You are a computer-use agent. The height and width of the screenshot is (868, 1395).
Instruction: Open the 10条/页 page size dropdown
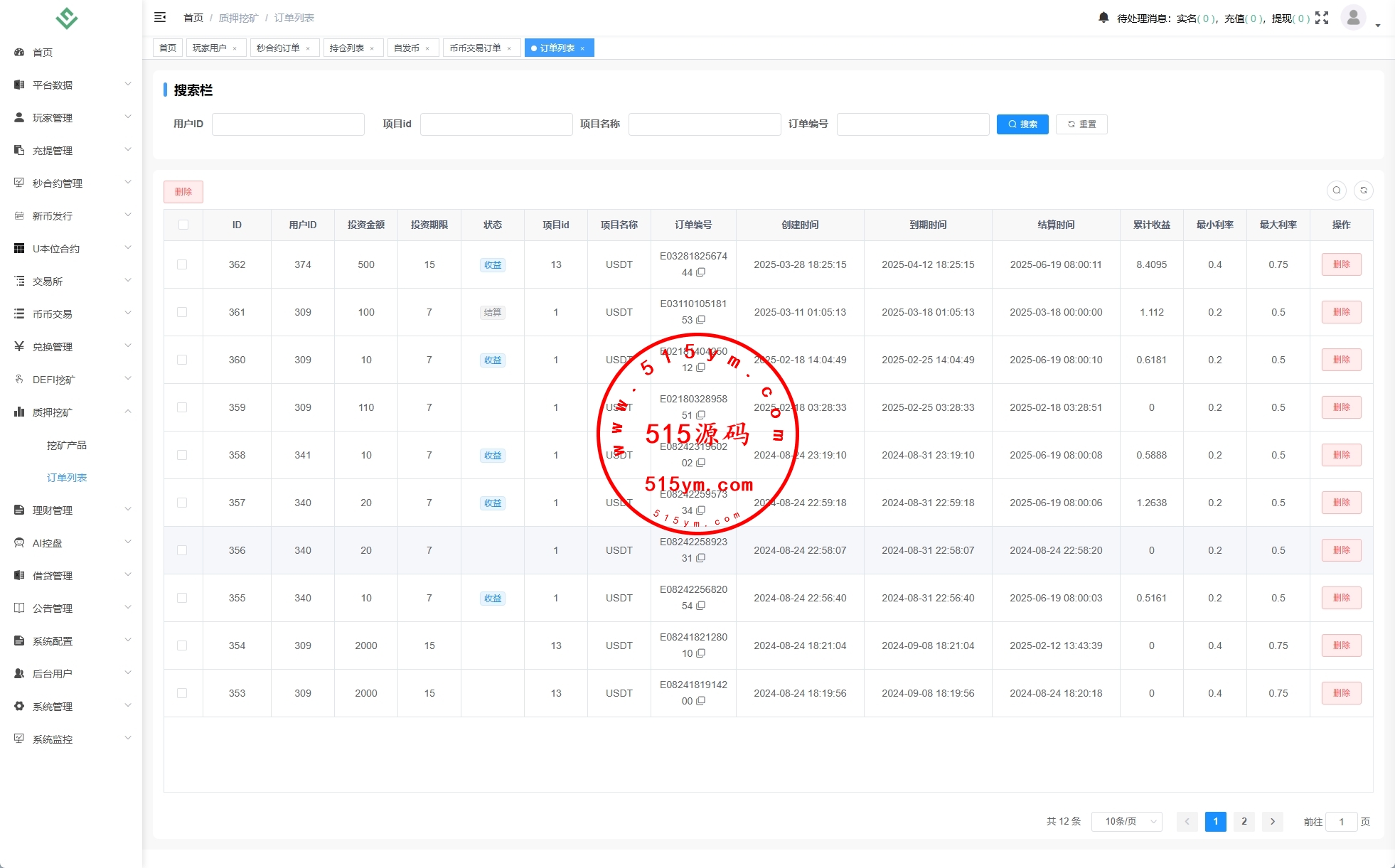[1127, 822]
